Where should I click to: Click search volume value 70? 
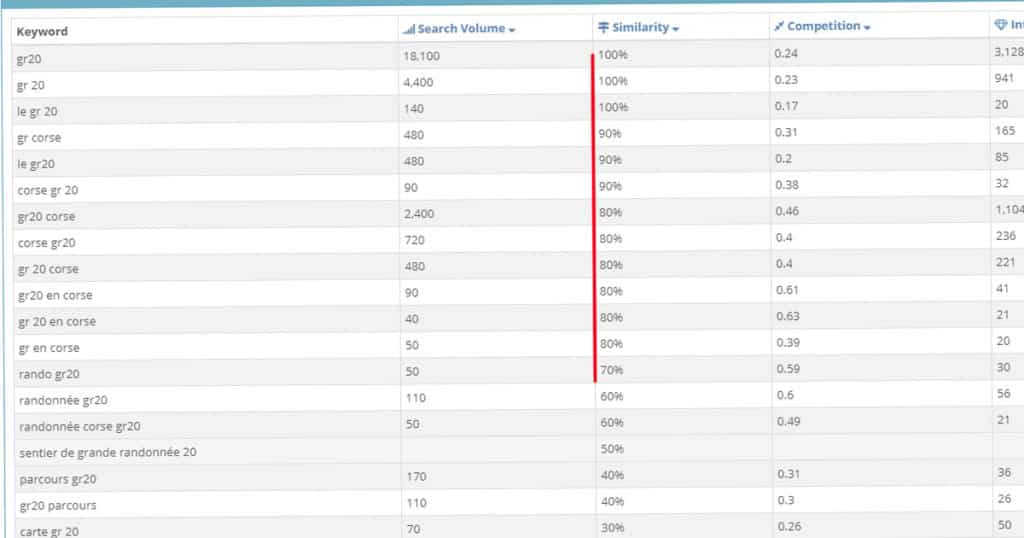tap(413, 529)
